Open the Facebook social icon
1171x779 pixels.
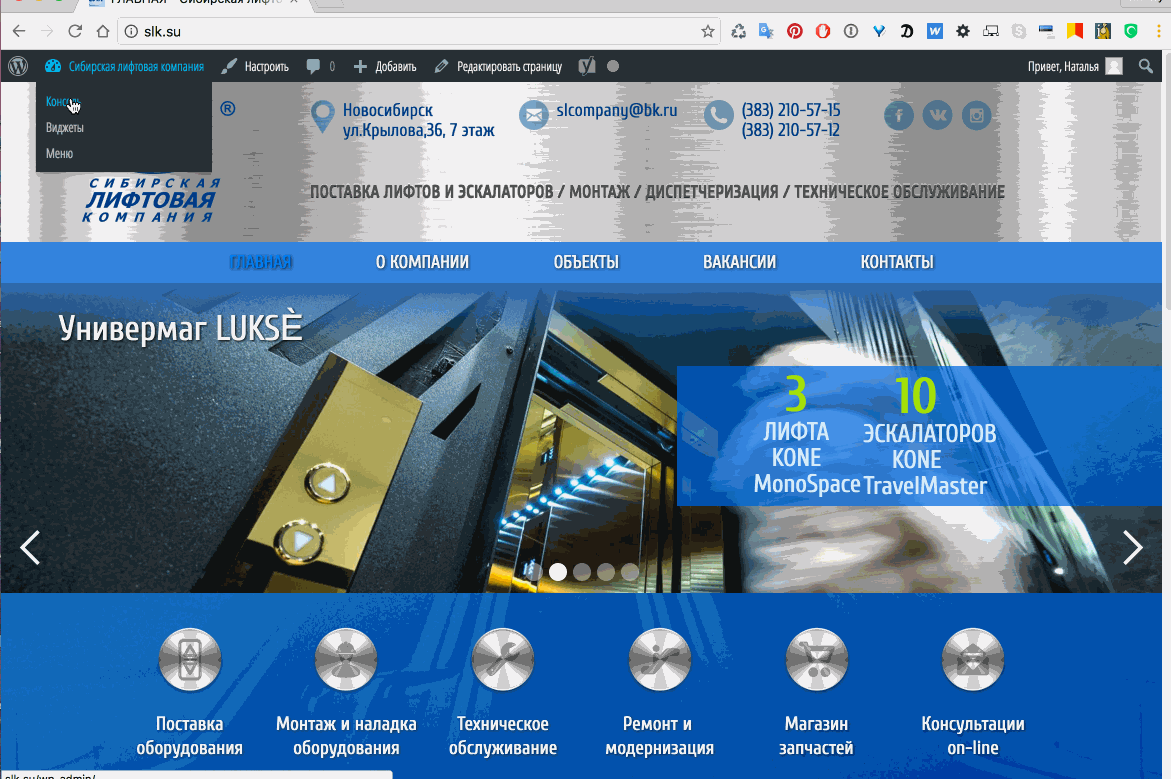899,115
